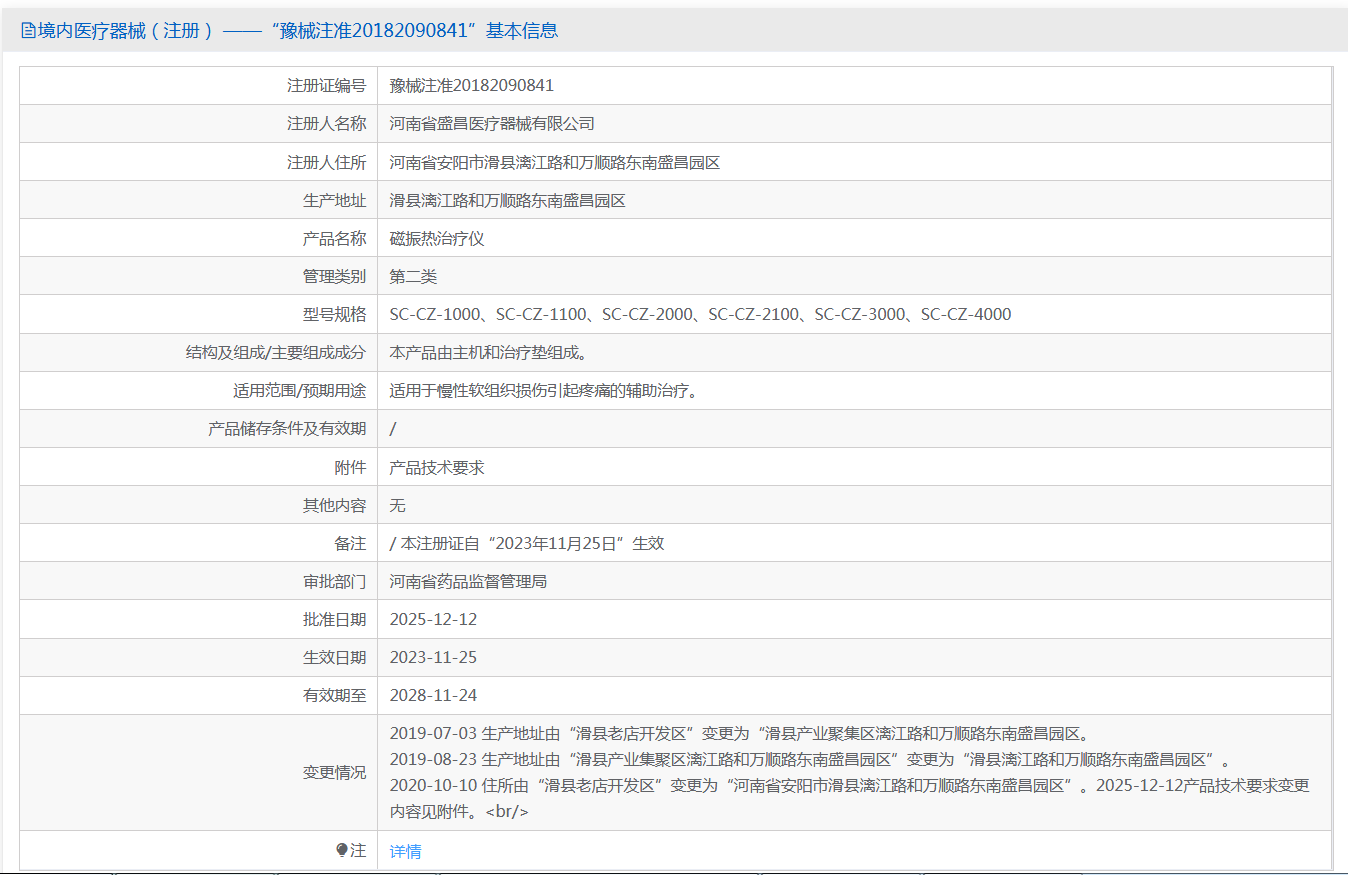Click the 产品储存条件及有效期 label
Screen dimensions: 1348x875
point(287,429)
